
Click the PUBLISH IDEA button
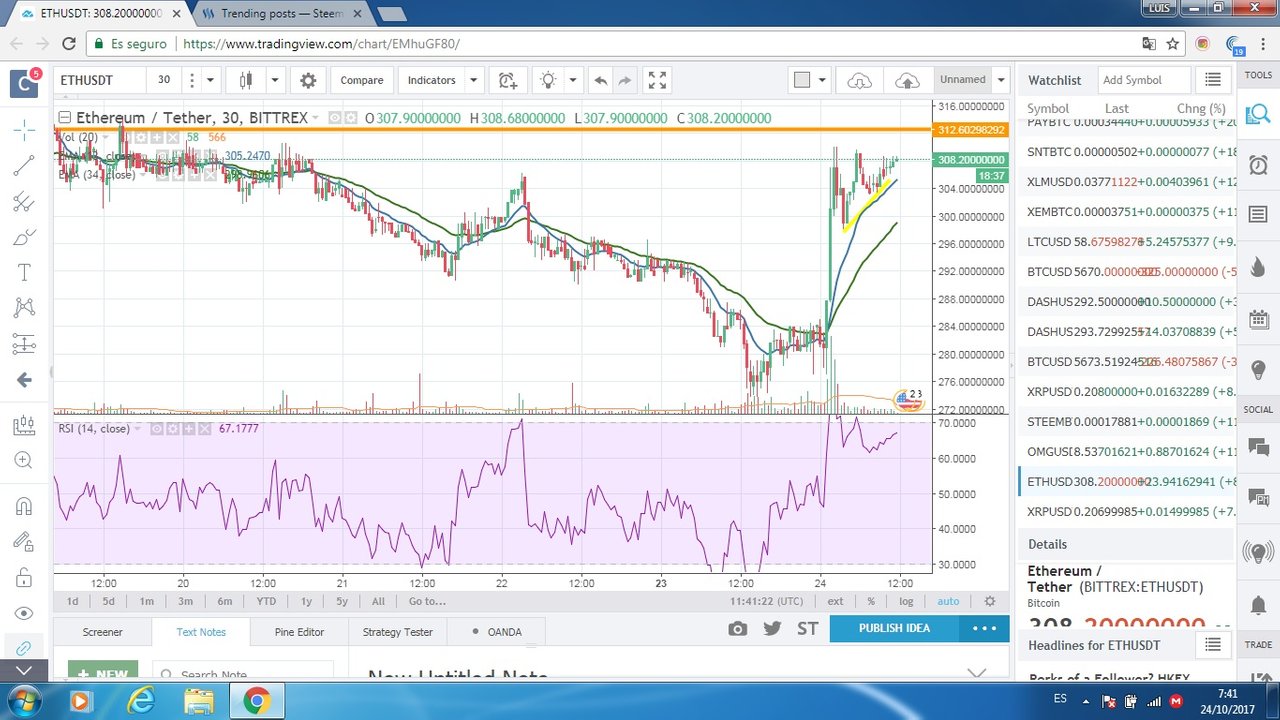[894, 628]
